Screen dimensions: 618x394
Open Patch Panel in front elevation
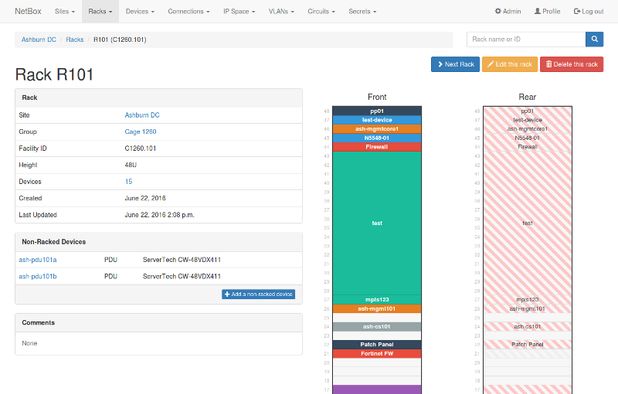(x=377, y=344)
